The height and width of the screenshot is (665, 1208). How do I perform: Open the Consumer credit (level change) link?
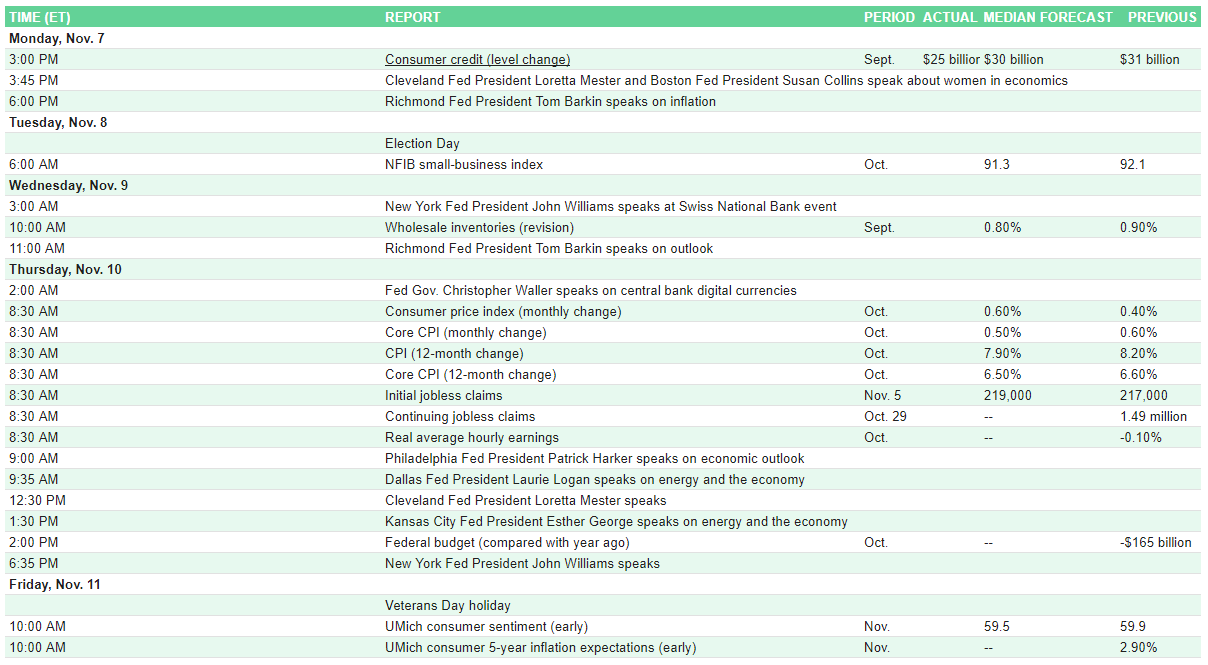click(x=477, y=59)
